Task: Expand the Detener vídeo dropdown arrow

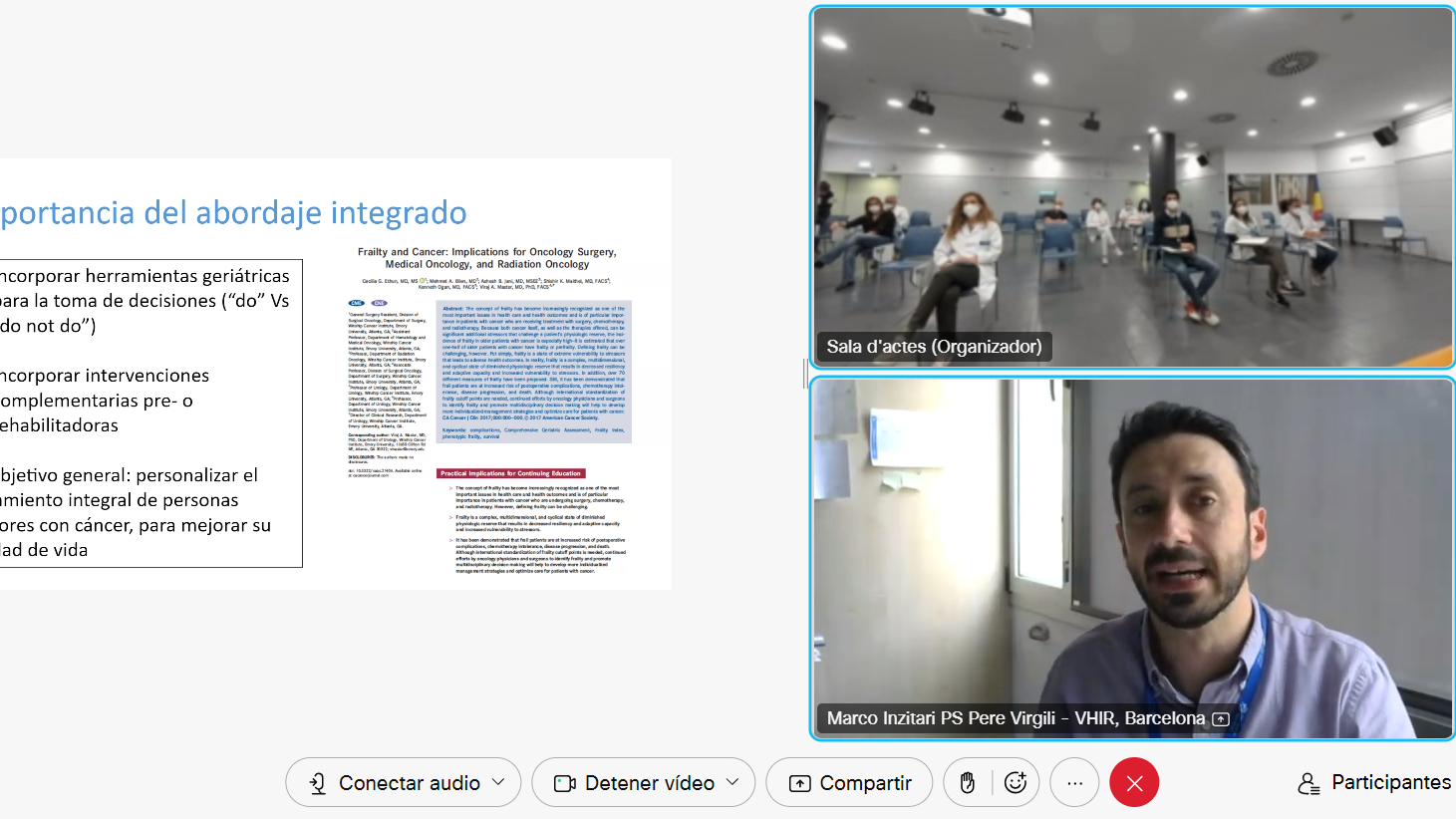Action: tap(733, 782)
